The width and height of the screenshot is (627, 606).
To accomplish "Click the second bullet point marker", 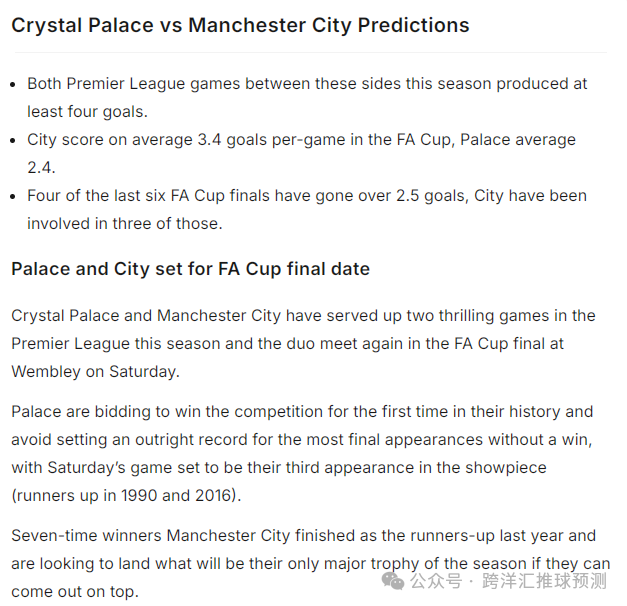I will click(x=13, y=141).
